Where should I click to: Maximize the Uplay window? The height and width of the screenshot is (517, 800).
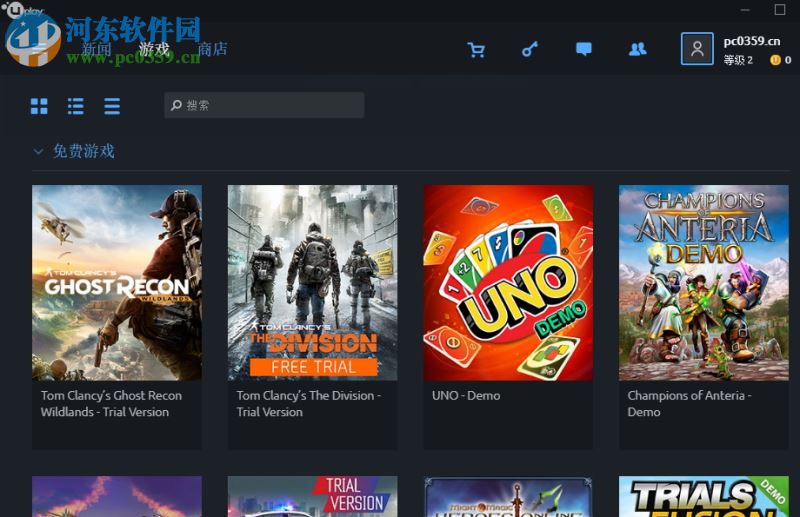click(x=780, y=10)
